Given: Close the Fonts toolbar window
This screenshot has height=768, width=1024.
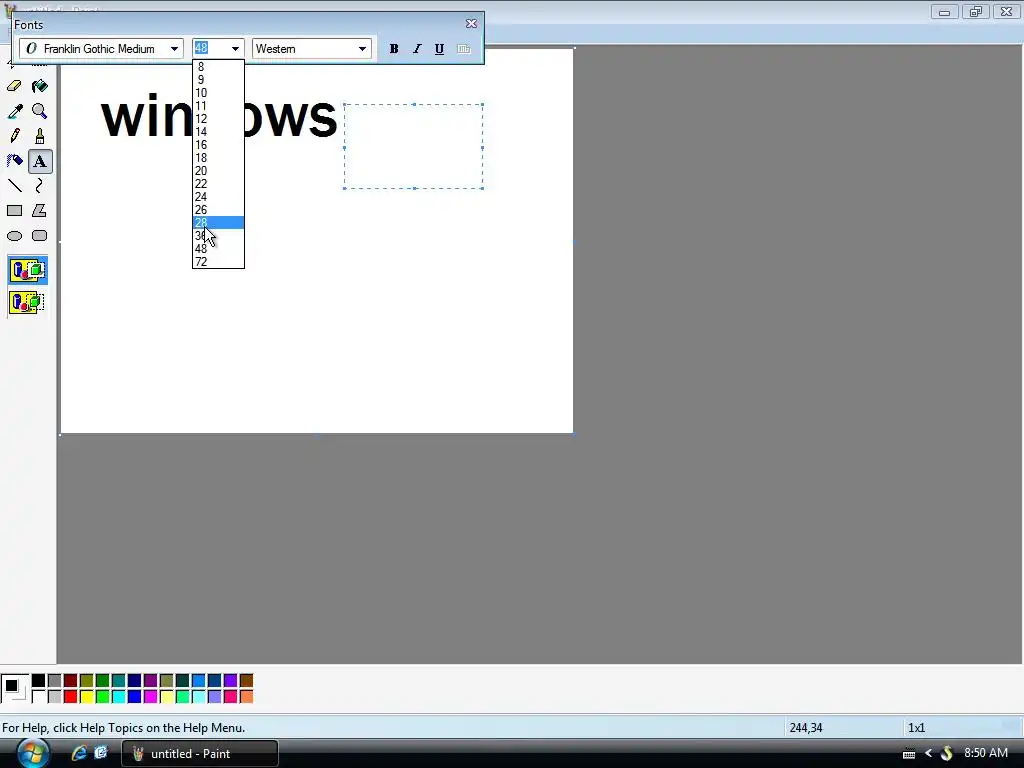Looking at the screenshot, I should pyautogui.click(x=471, y=24).
